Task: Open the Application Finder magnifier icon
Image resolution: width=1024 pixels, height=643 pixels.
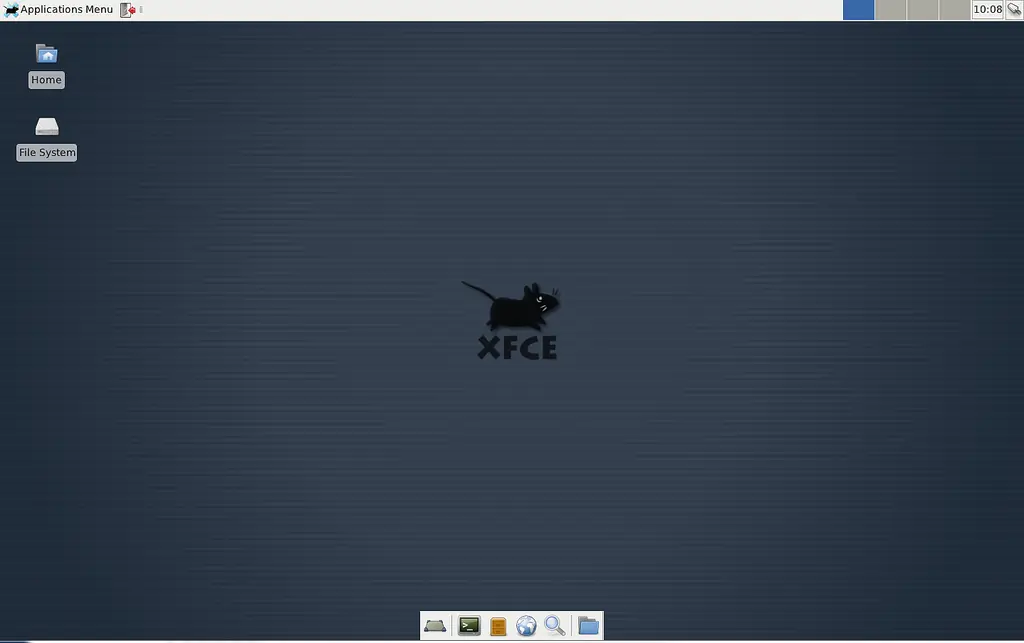Action: click(555, 626)
